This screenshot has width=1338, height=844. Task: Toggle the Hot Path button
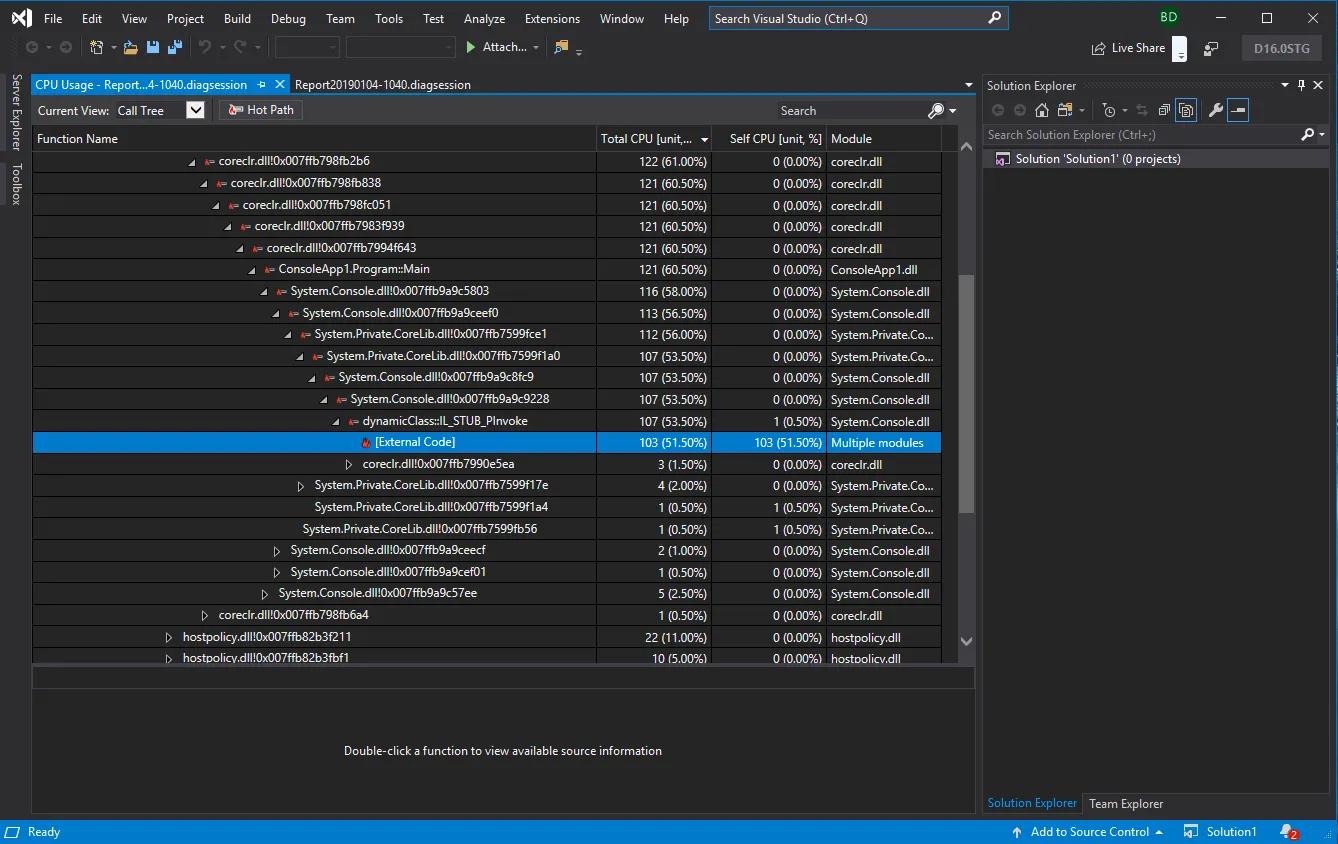tap(261, 110)
